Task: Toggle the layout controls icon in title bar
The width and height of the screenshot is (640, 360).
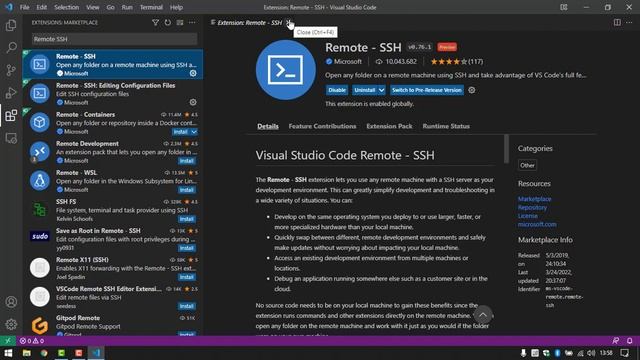Action: tap(564, 7)
